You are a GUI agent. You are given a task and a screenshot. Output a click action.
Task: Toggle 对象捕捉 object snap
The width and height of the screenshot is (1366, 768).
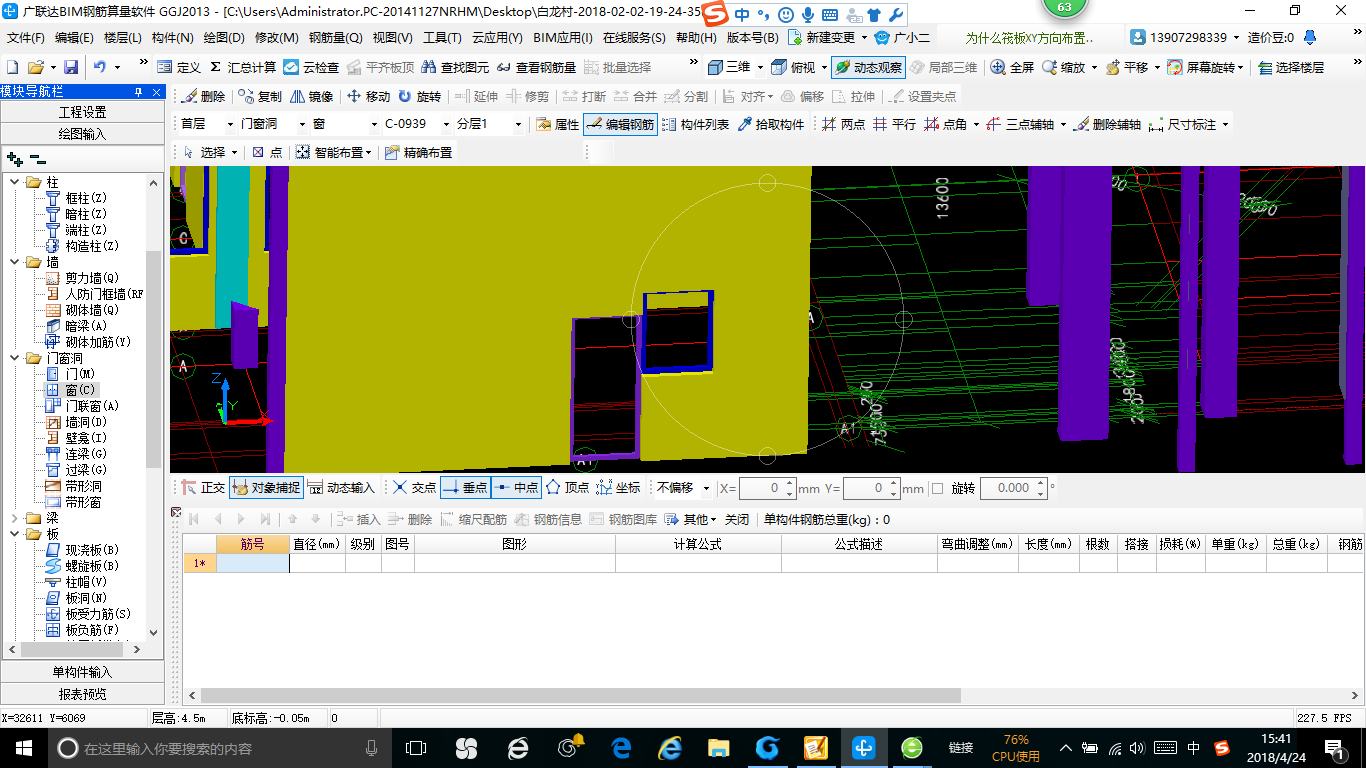pos(266,488)
